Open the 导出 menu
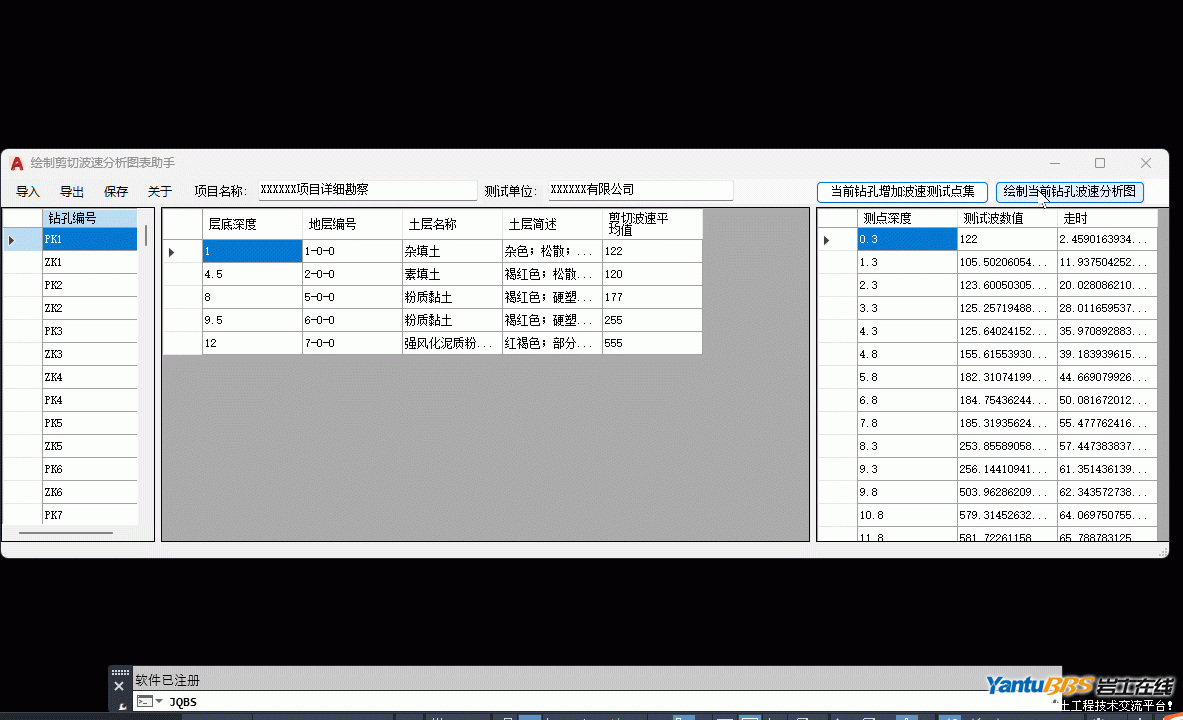 click(x=72, y=192)
